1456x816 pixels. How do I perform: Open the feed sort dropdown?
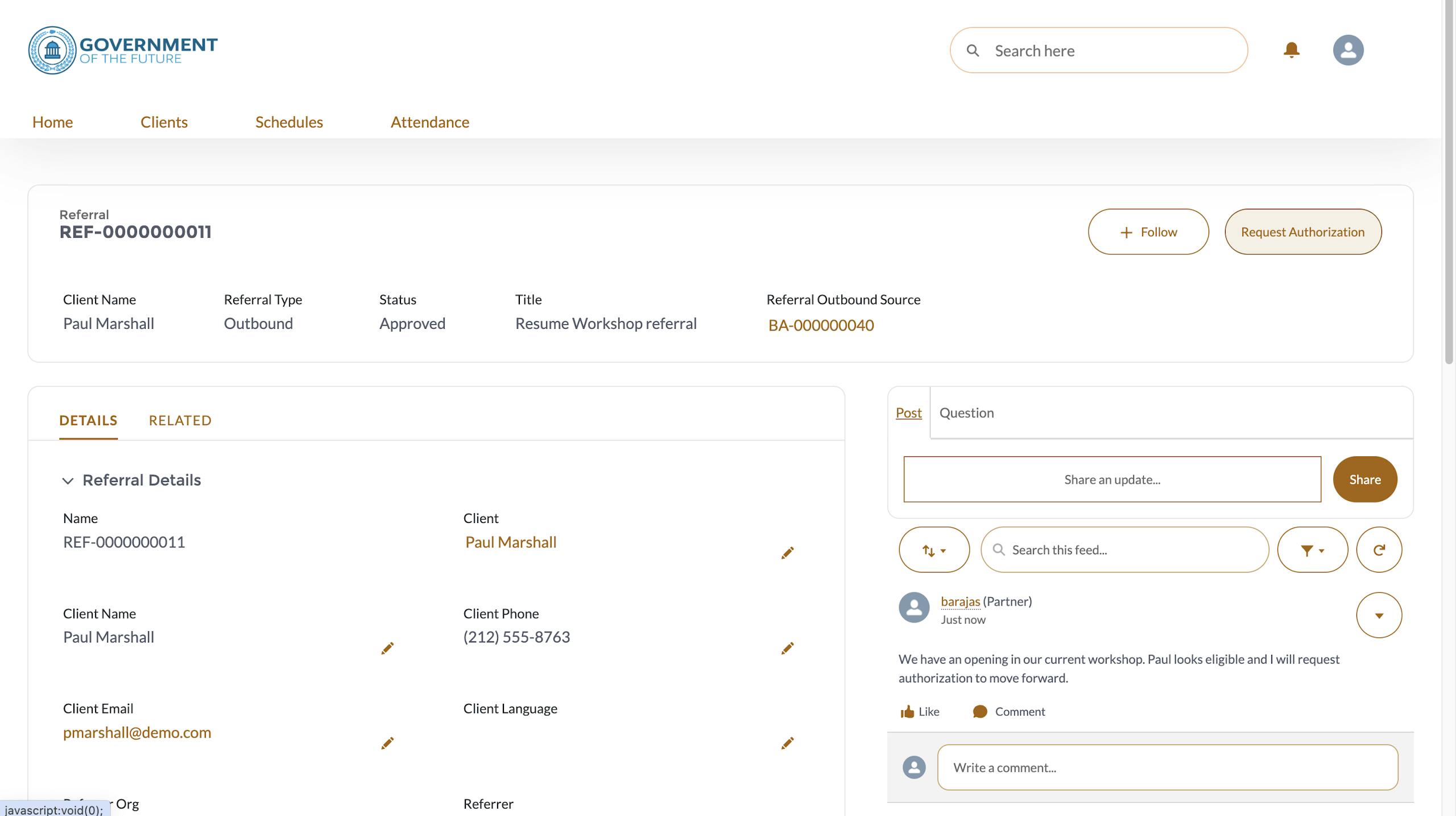click(x=934, y=550)
